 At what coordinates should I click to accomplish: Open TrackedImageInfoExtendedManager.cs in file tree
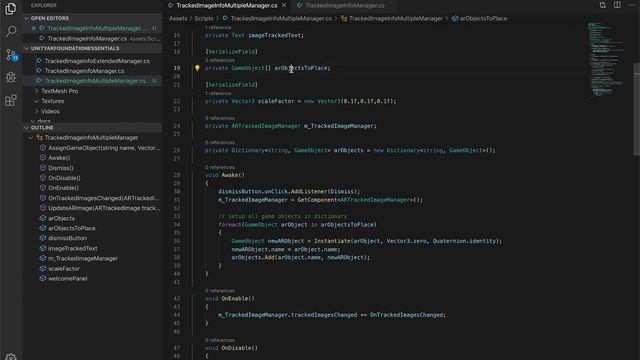[97, 61]
